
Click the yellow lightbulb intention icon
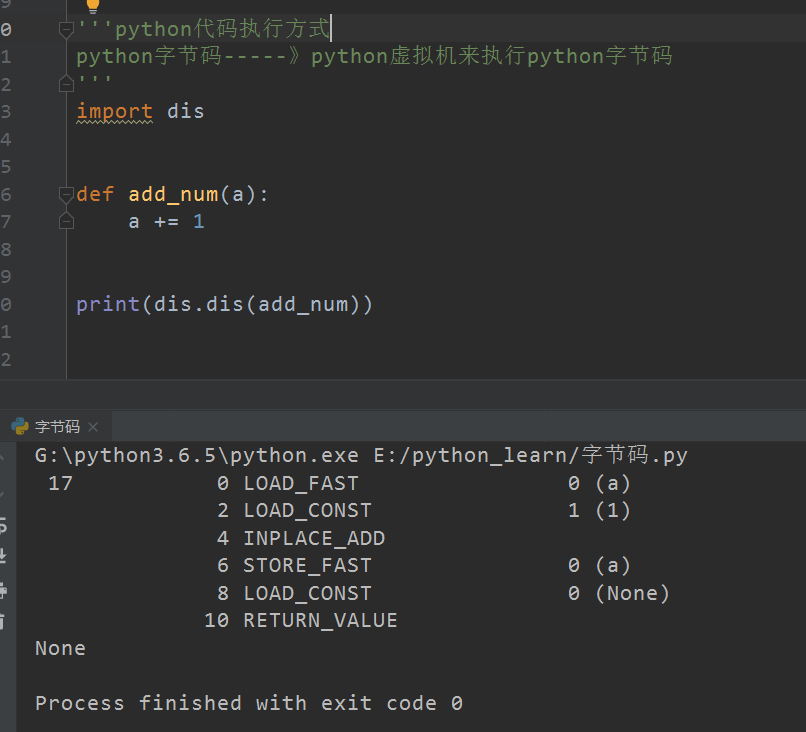click(93, 5)
